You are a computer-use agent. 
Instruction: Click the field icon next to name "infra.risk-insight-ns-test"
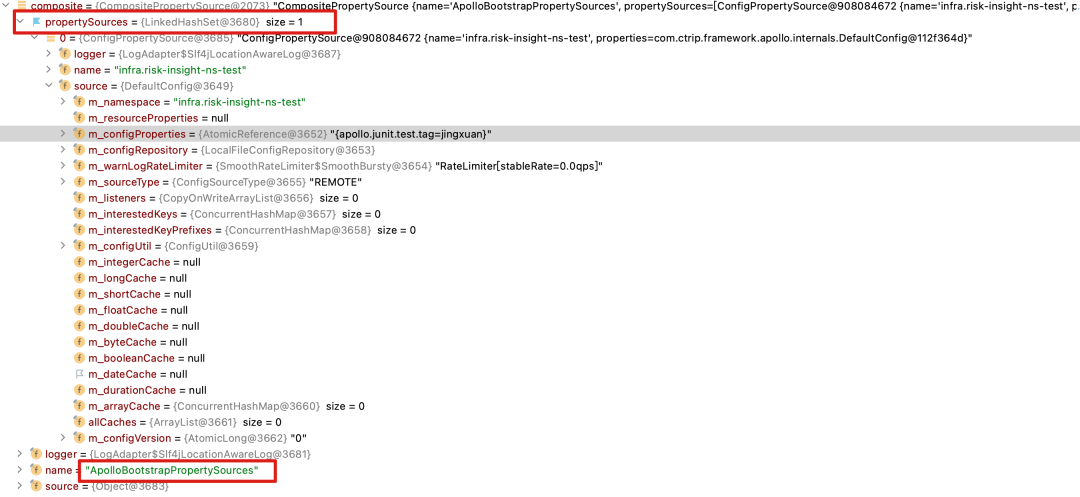tap(65, 70)
